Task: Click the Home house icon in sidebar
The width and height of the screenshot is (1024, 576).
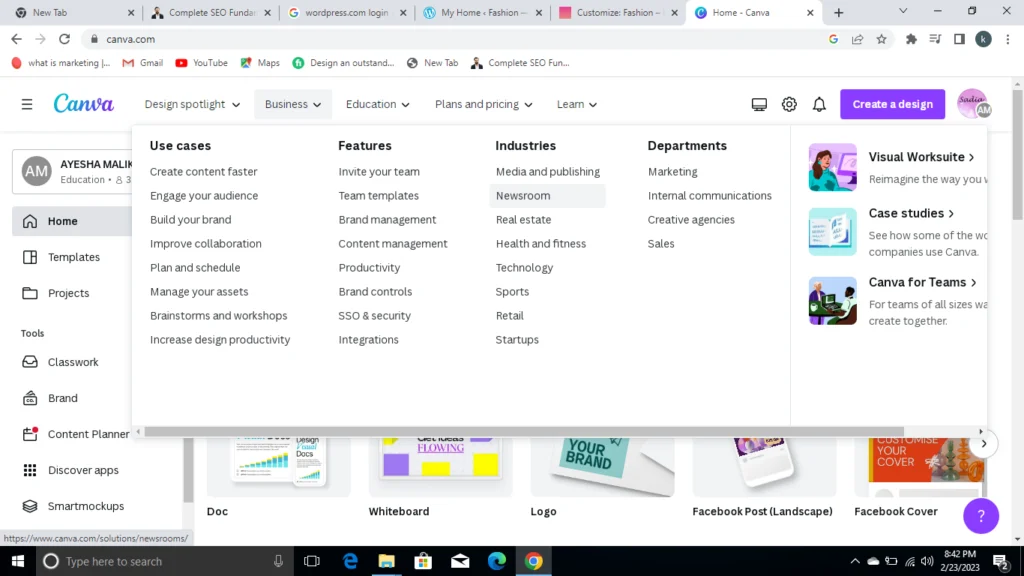Action: (x=30, y=221)
